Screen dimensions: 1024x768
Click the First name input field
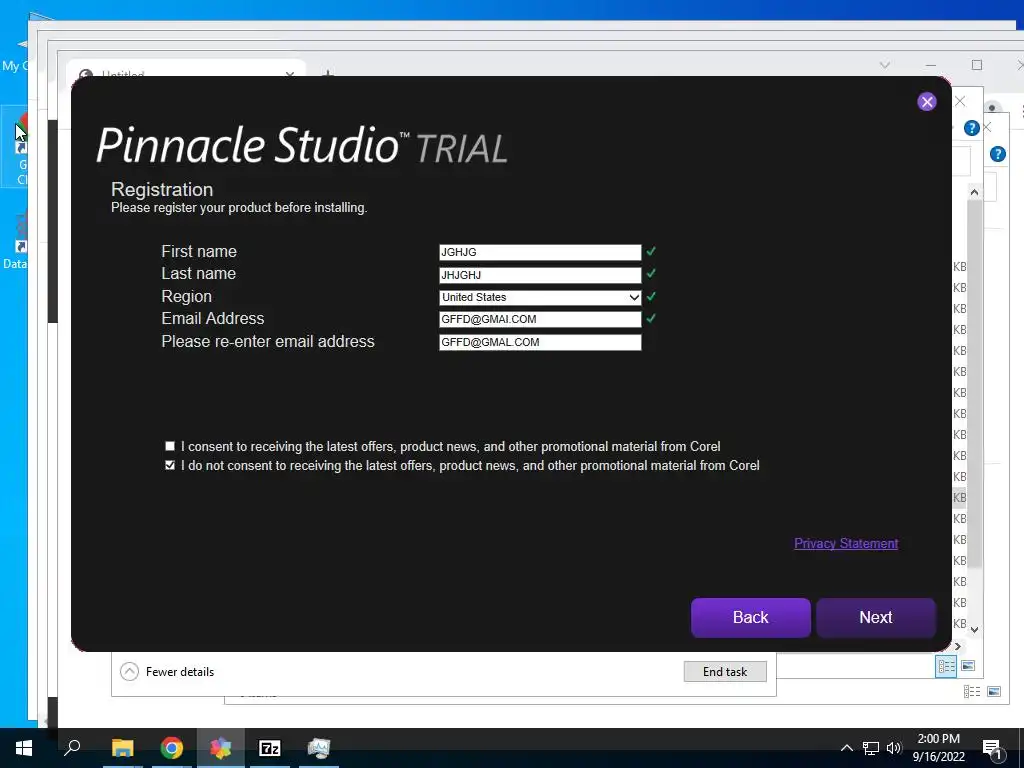[540, 252]
